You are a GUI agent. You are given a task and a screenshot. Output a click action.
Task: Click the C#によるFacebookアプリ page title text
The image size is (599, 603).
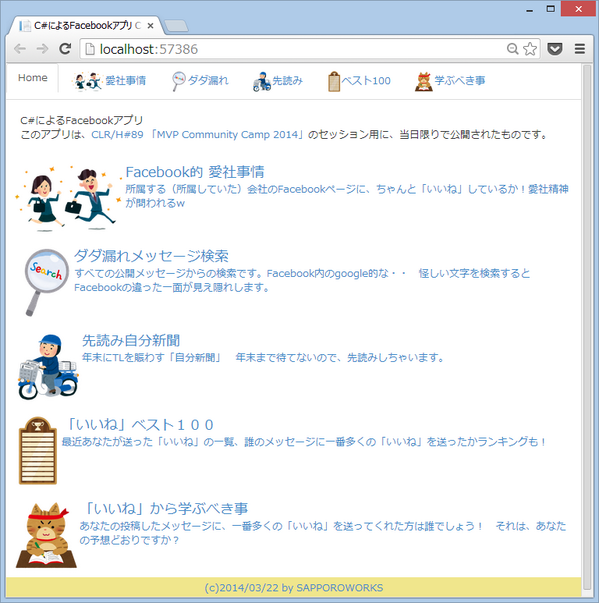point(82,120)
